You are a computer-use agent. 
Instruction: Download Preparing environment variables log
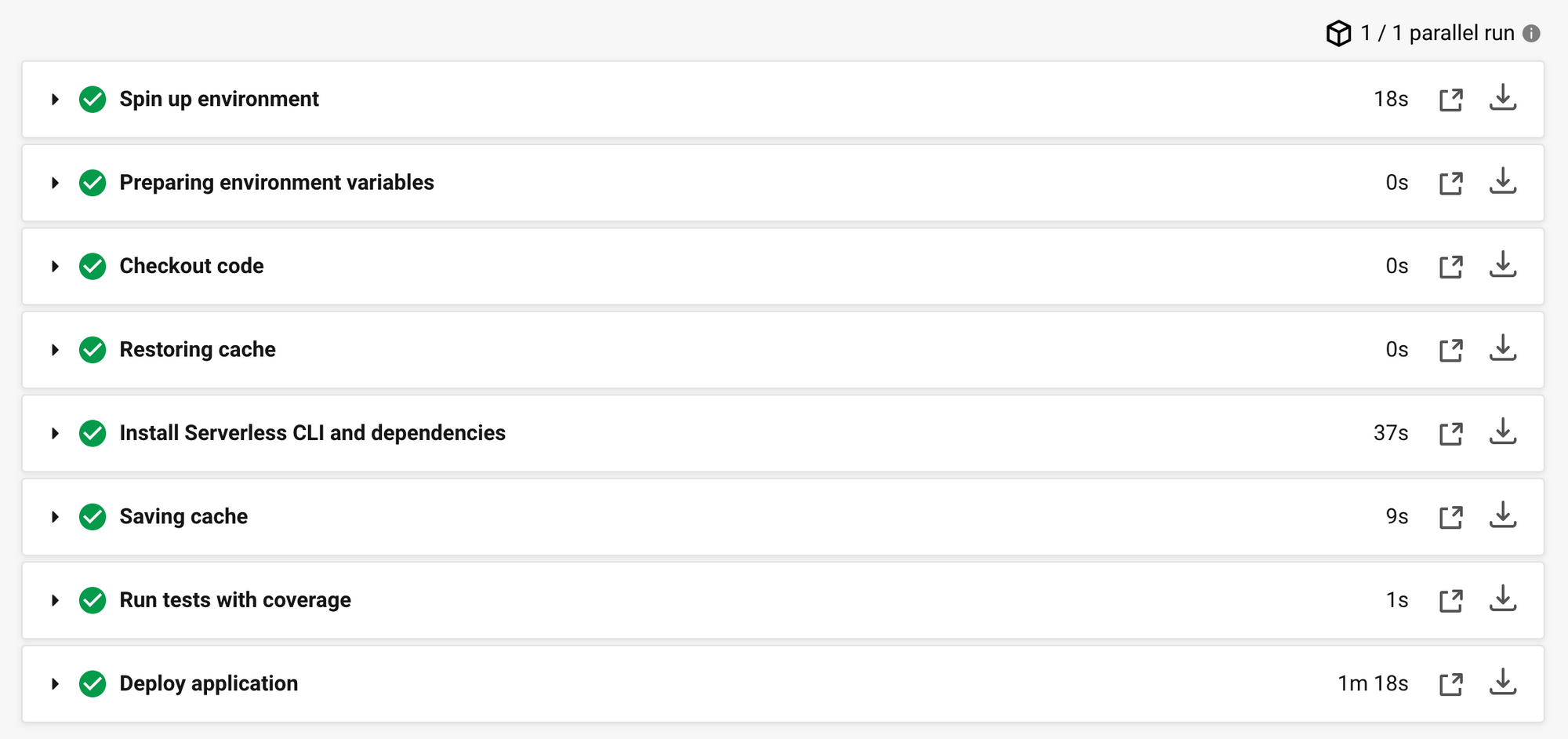point(1503,181)
